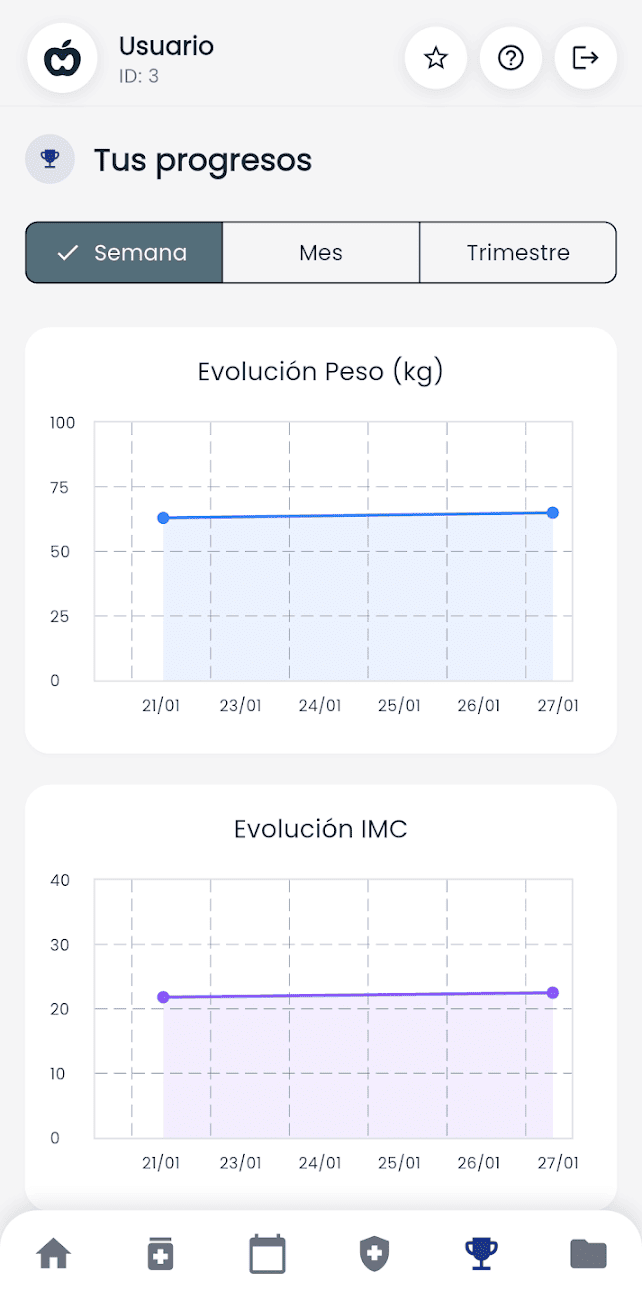Click the star favorites icon at top
Image resolution: width=642 pixels, height=1300 pixels.
pyautogui.click(x=435, y=58)
